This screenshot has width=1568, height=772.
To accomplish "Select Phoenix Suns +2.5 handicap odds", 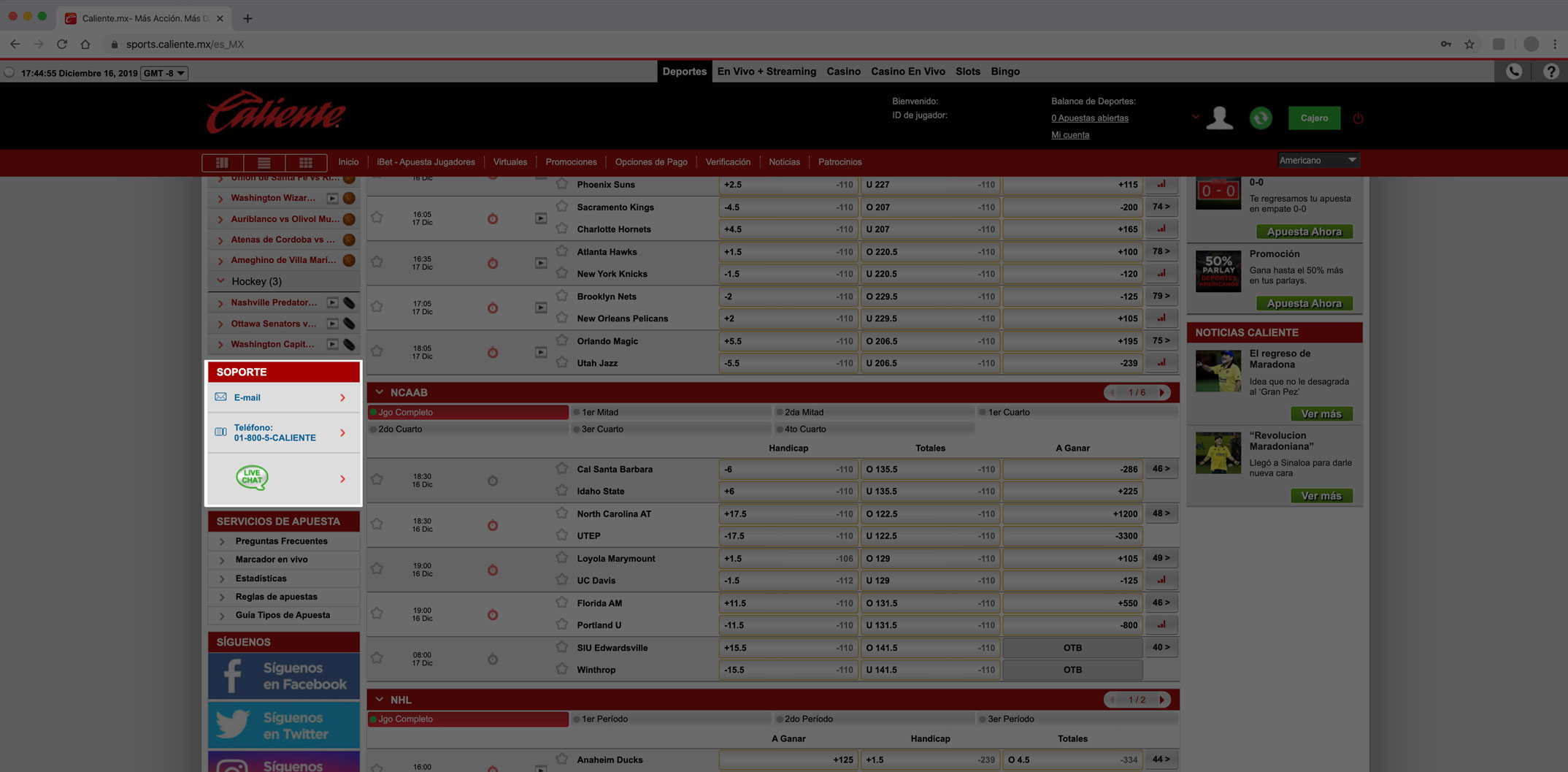I will 788,185.
